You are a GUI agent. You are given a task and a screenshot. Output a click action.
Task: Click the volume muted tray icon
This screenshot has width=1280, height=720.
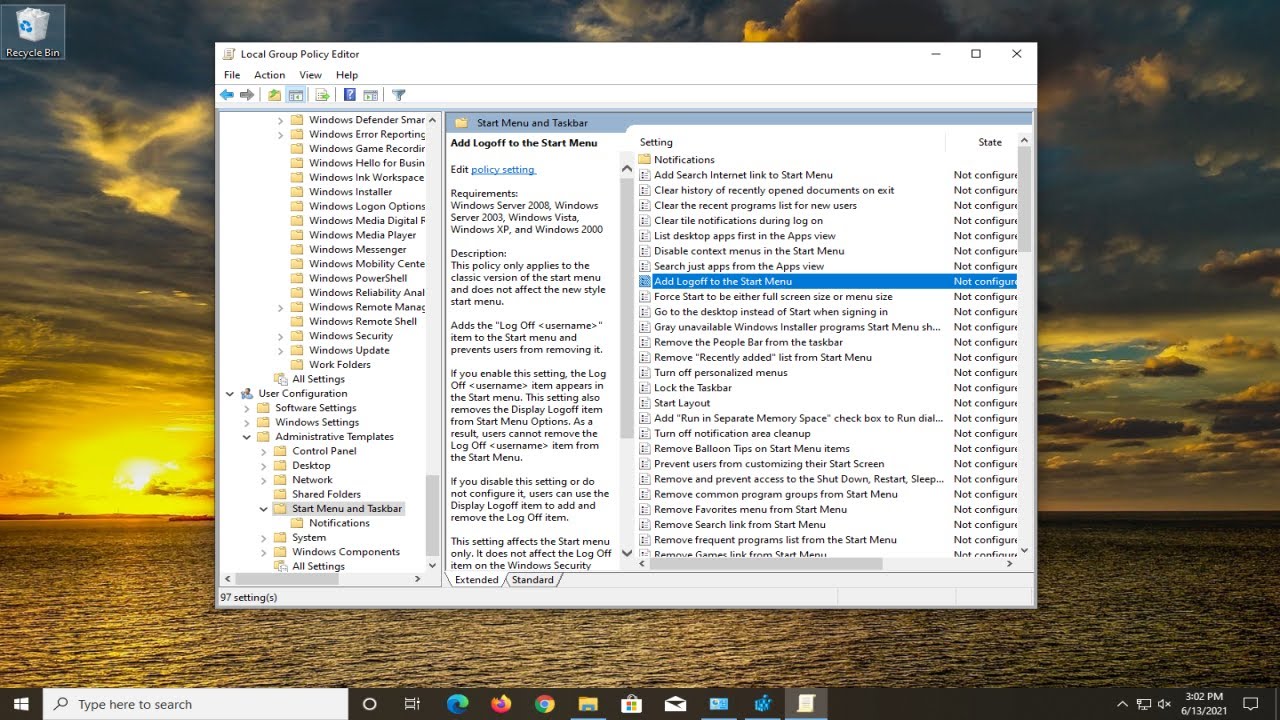pyautogui.click(x=1166, y=704)
